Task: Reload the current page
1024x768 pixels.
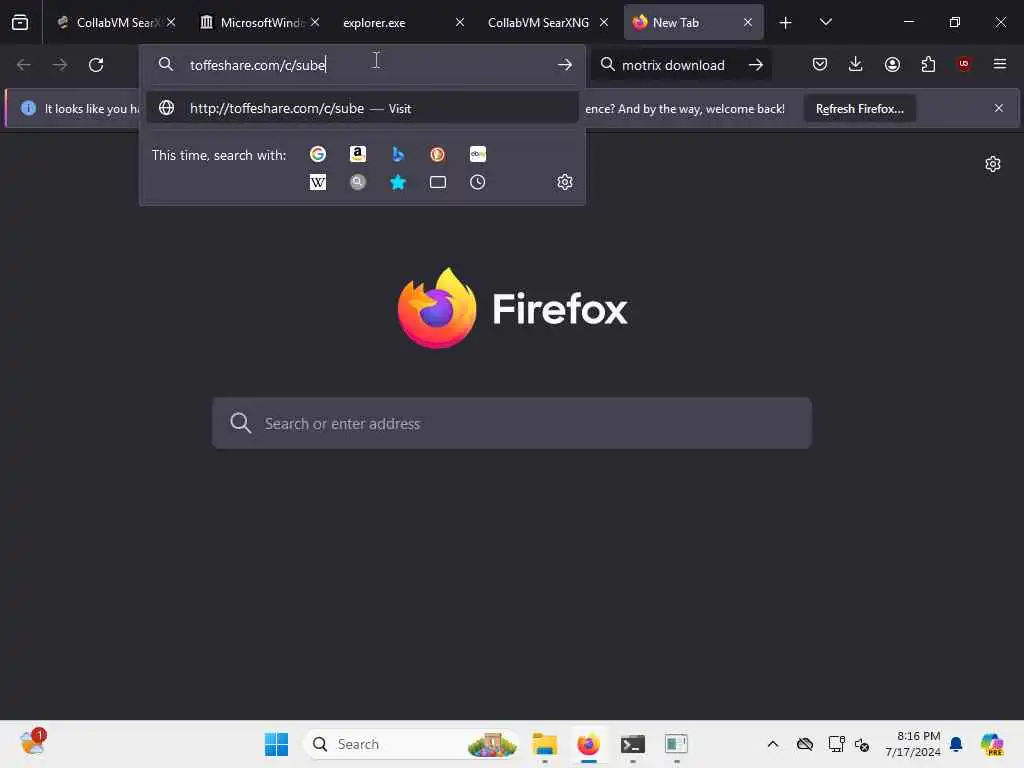Action: pyautogui.click(x=96, y=65)
